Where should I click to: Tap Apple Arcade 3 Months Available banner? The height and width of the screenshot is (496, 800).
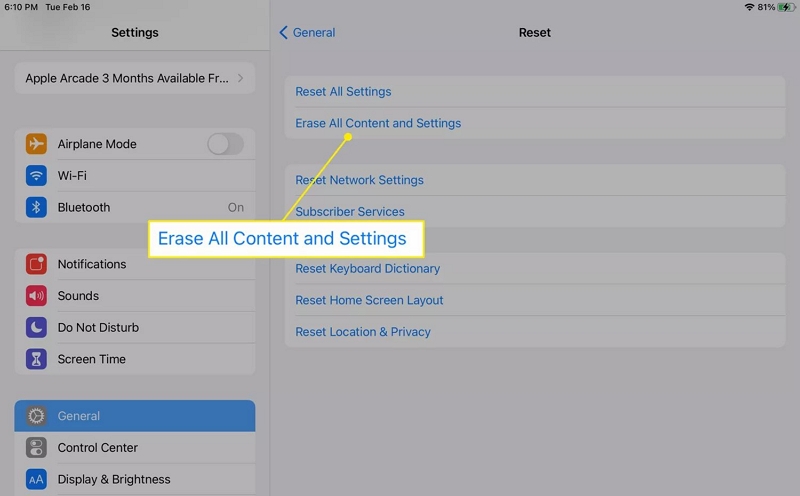135,78
